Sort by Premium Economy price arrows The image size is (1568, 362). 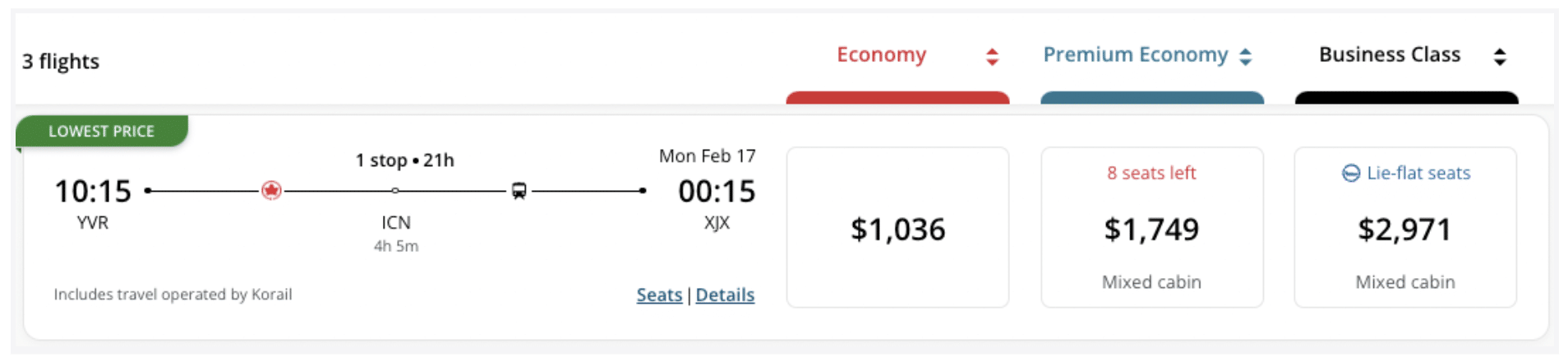click(x=1245, y=56)
